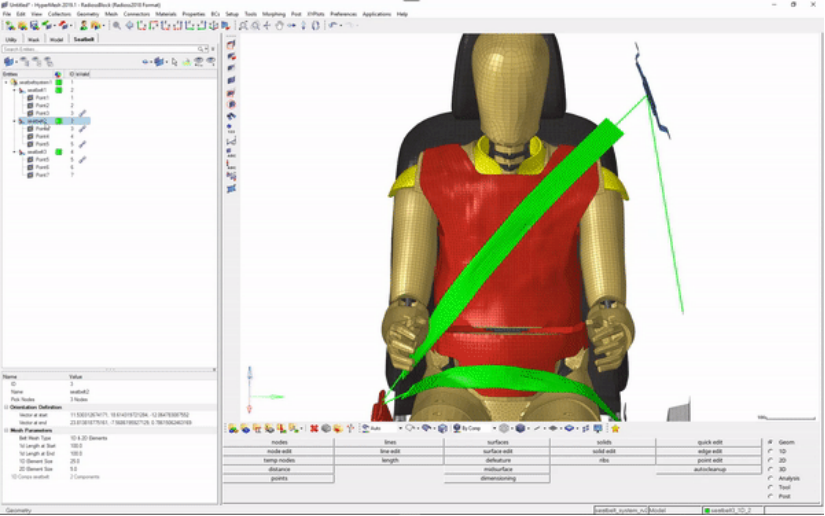Select Point4 under seatbelt2
Screen dimensions: 825x516
click(42, 136)
